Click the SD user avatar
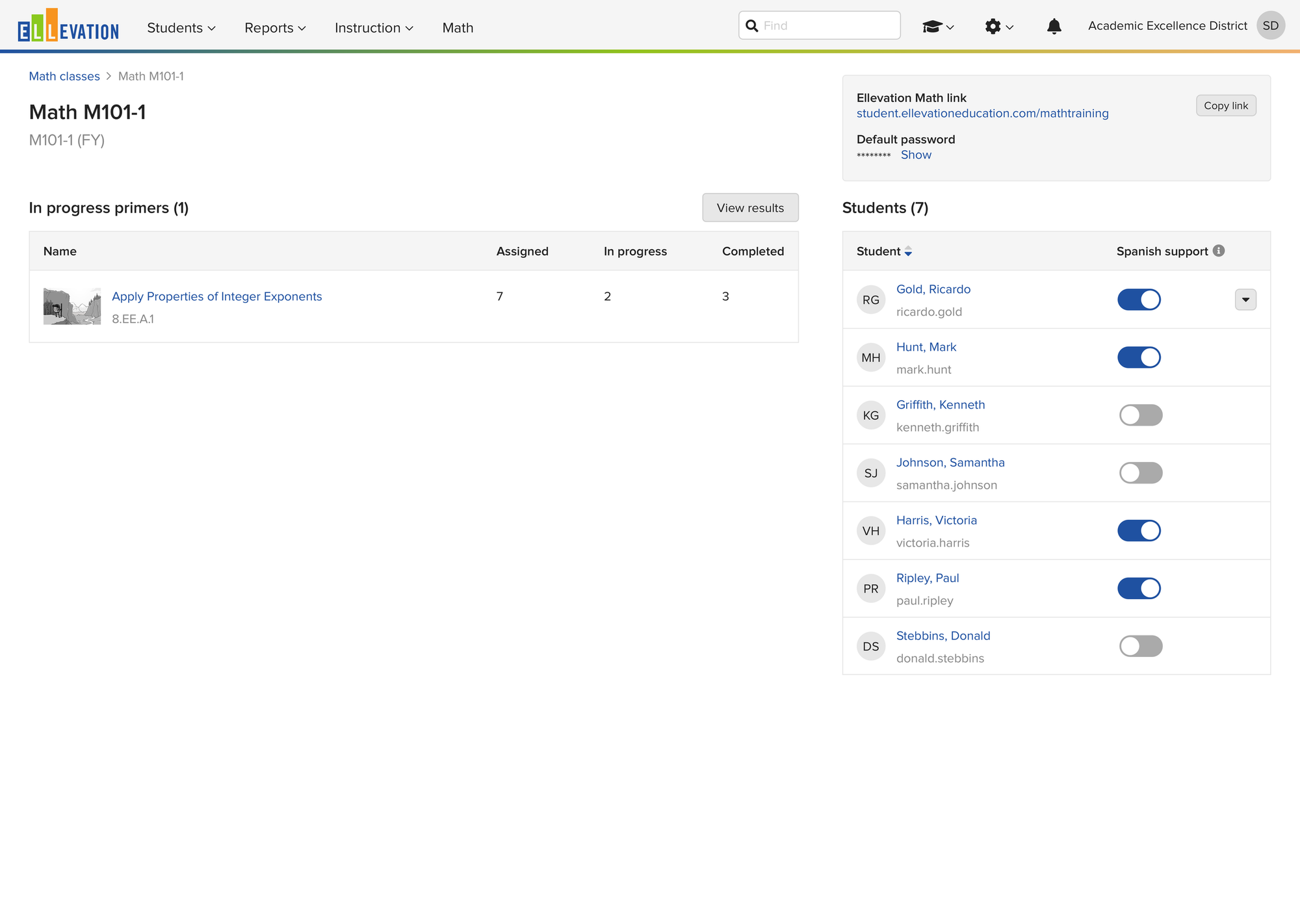Image resolution: width=1300 pixels, height=924 pixels. pyautogui.click(x=1270, y=26)
